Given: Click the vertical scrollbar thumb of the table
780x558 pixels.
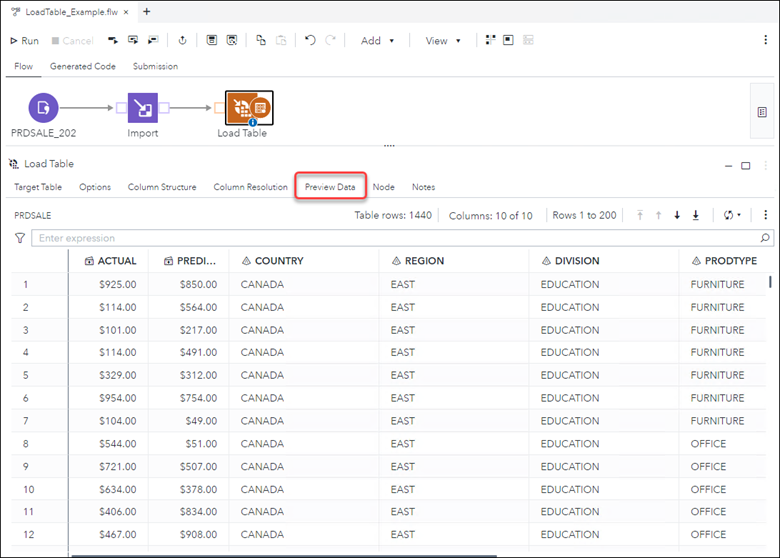Looking at the screenshot, I should click(770, 282).
